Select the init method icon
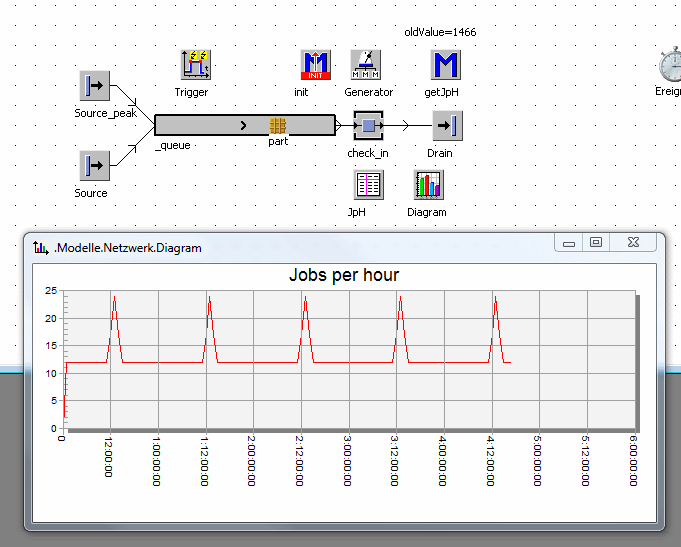 click(x=315, y=65)
